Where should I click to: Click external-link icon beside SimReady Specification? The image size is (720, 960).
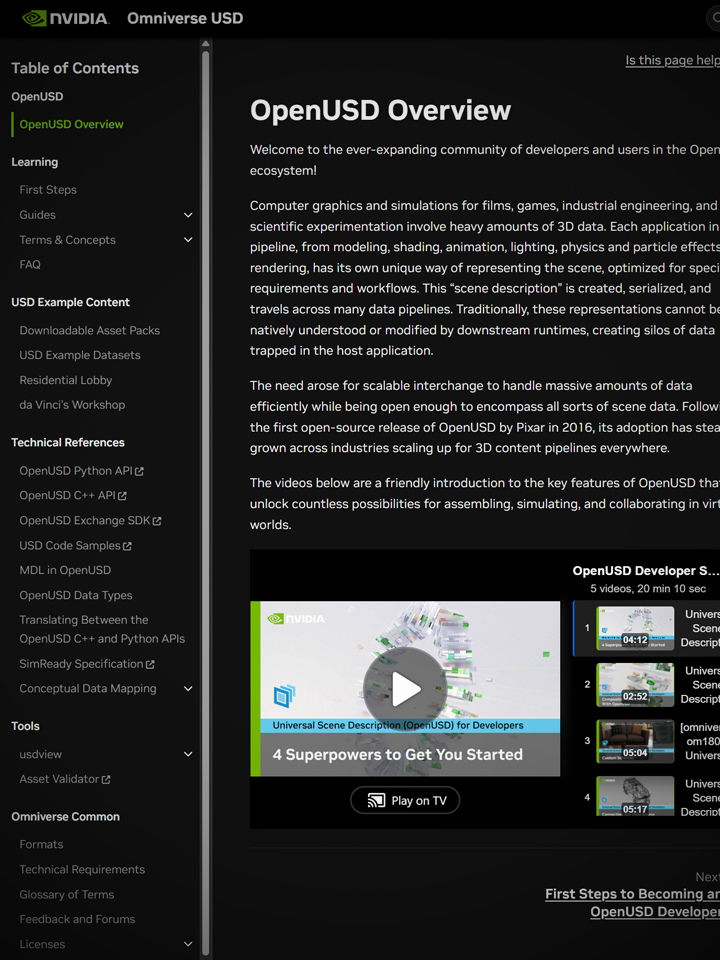click(x=150, y=664)
